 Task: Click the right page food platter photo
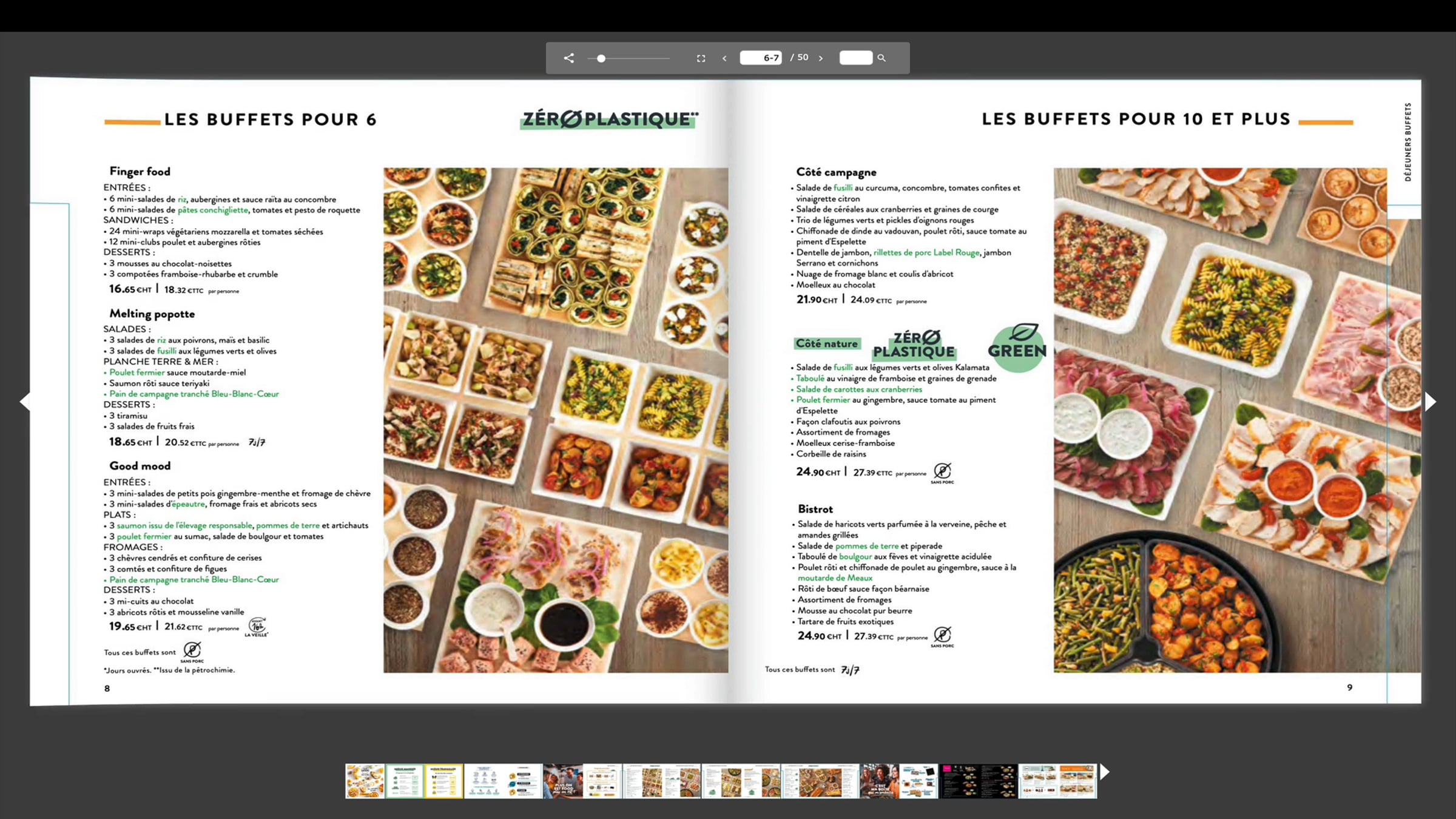[1237, 420]
